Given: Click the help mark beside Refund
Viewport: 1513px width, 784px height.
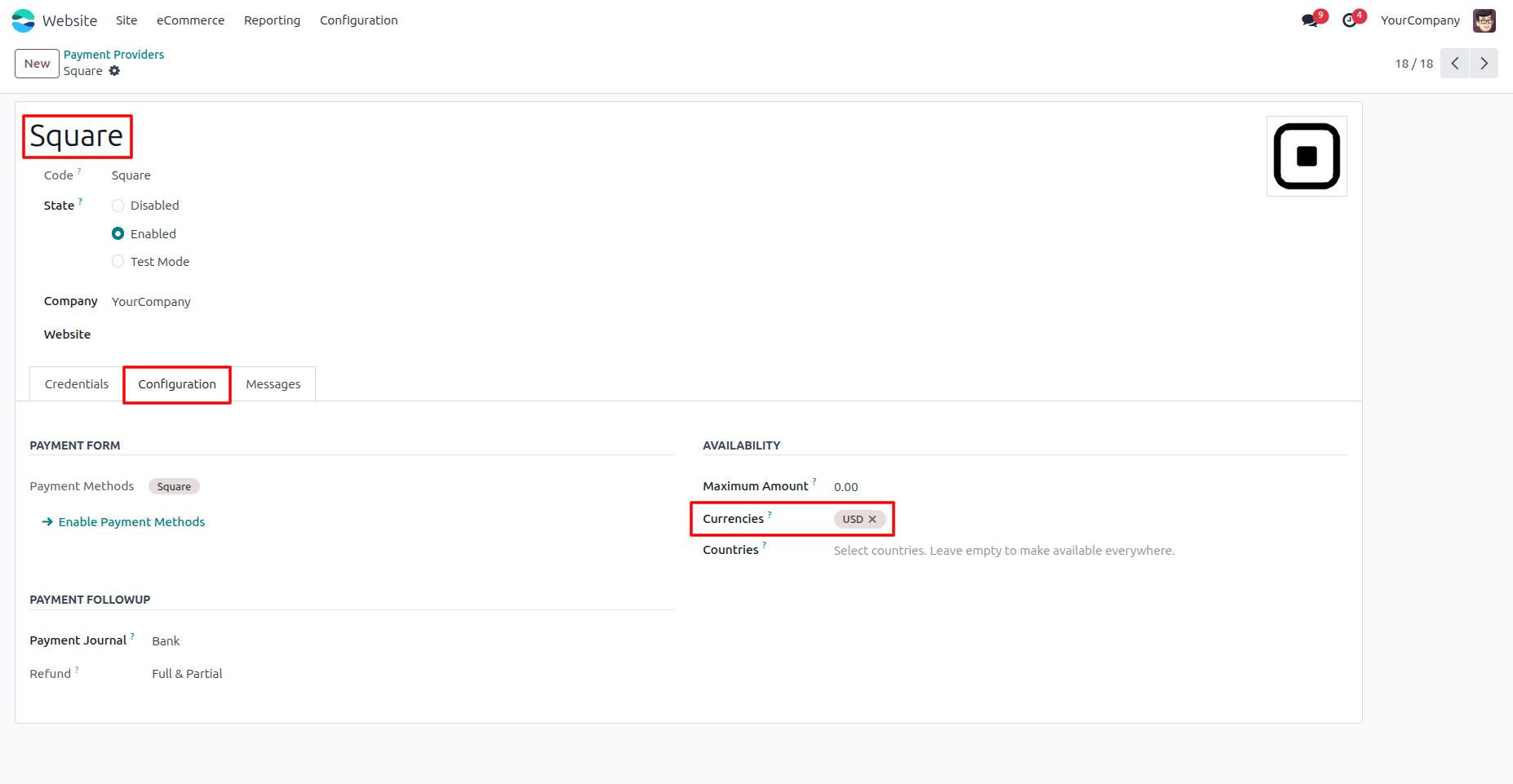Looking at the screenshot, I should tap(77, 669).
